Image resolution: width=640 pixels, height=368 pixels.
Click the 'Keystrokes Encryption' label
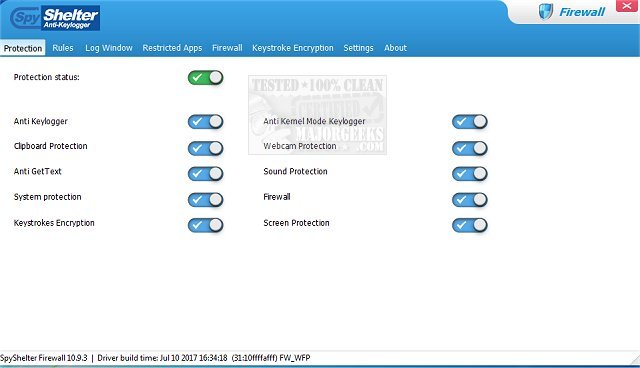[x=54, y=223]
